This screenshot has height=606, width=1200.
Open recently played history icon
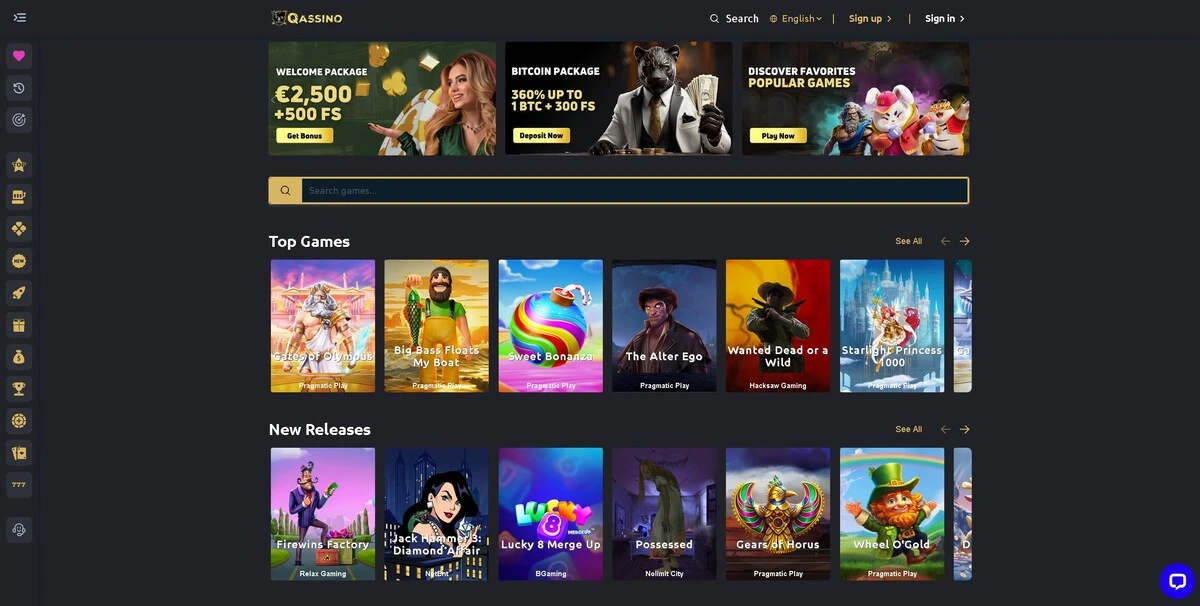19,88
